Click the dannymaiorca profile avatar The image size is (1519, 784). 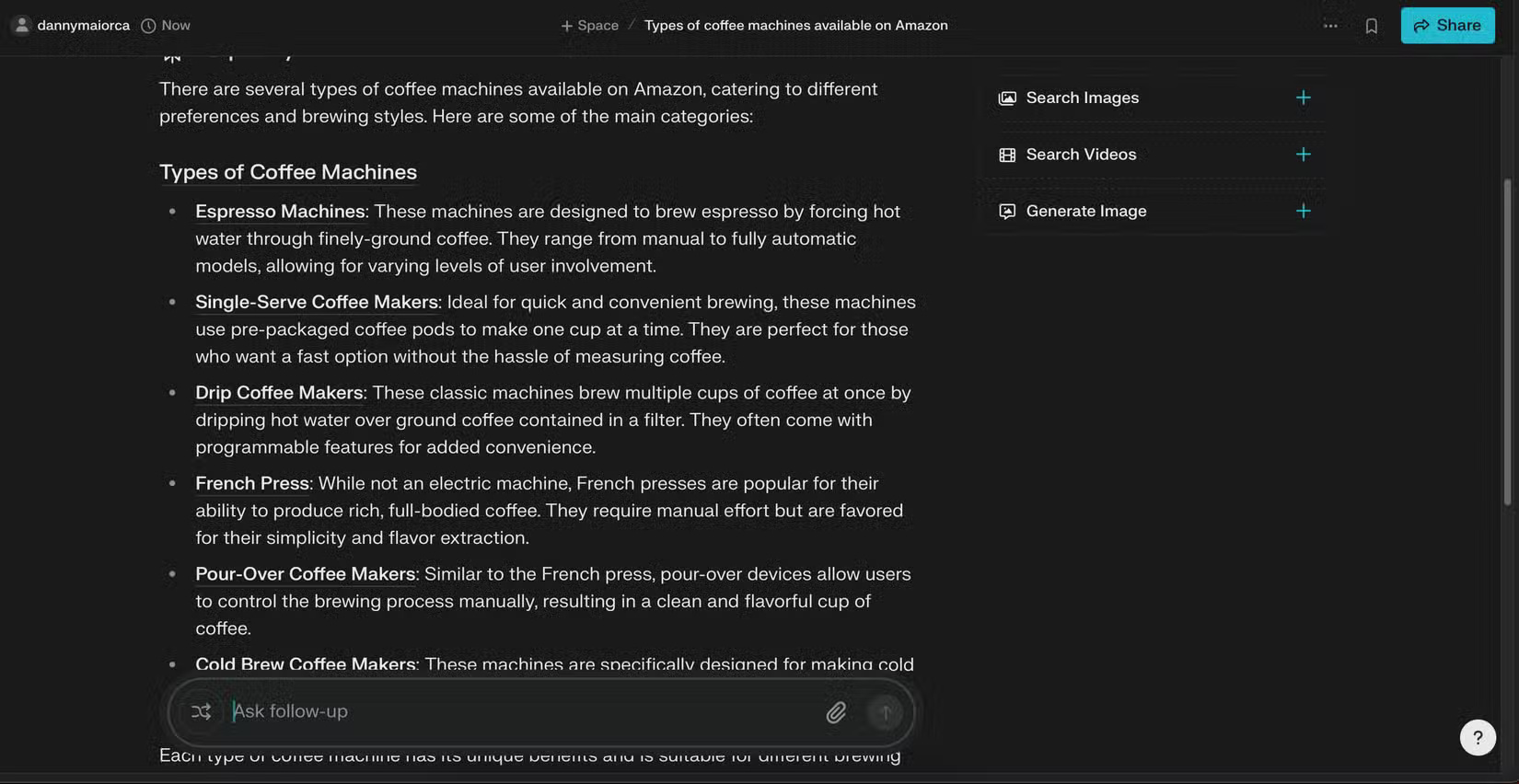point(22,25)
